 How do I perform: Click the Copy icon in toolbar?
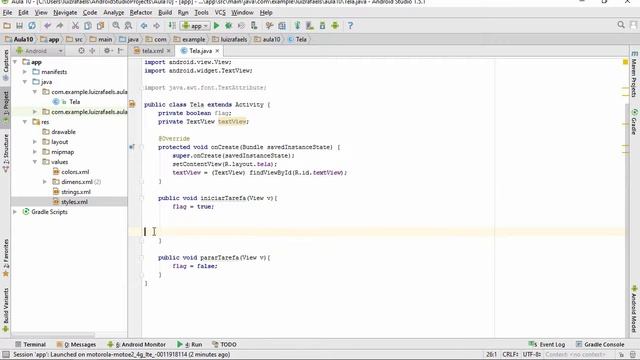87,26
